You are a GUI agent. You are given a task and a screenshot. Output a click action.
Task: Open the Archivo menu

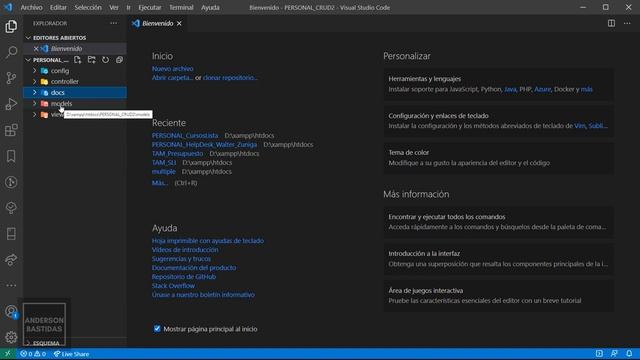pyautogui.click(x=31, y=7)
